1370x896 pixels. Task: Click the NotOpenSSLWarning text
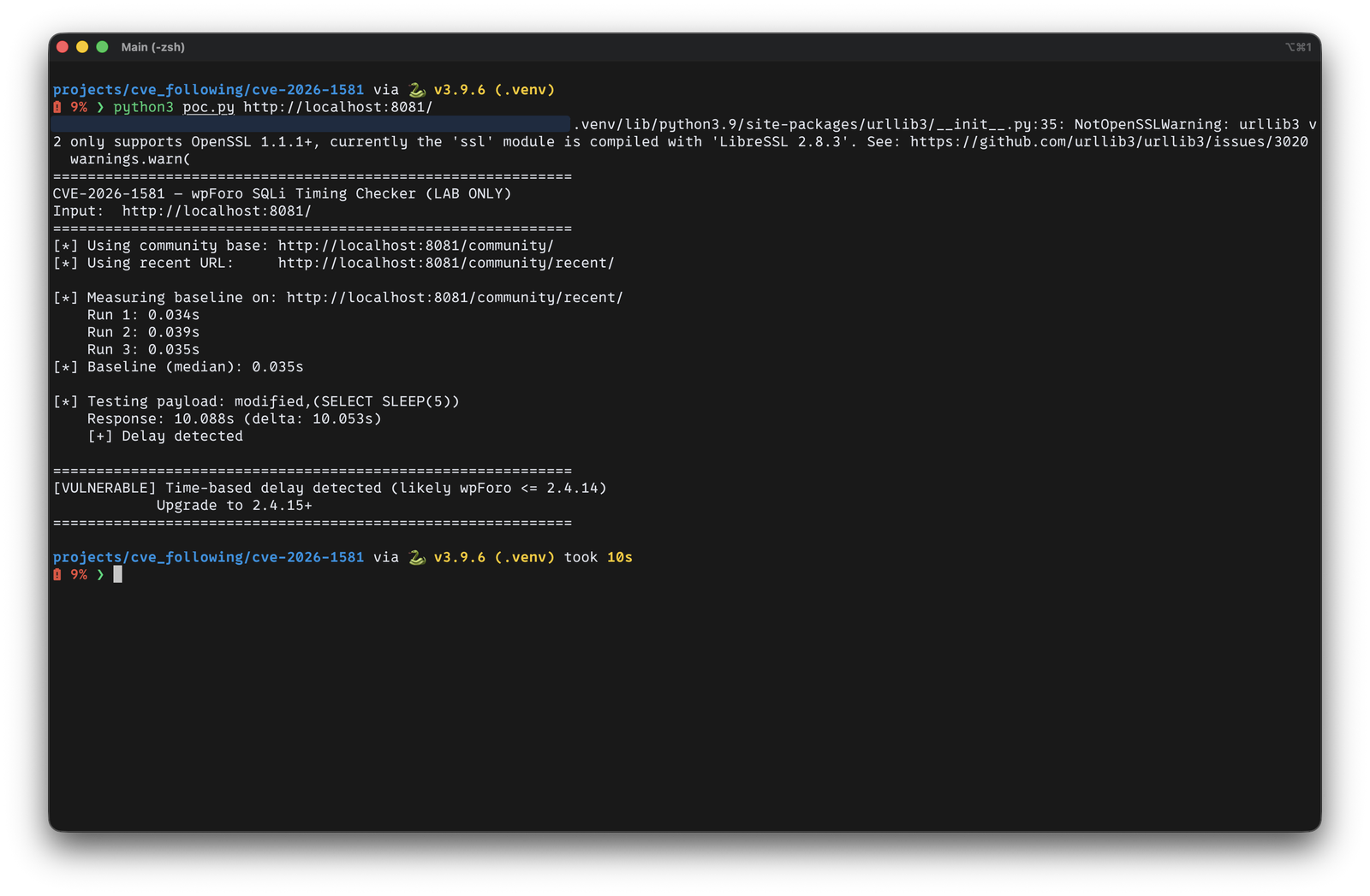pos(1152,125)
